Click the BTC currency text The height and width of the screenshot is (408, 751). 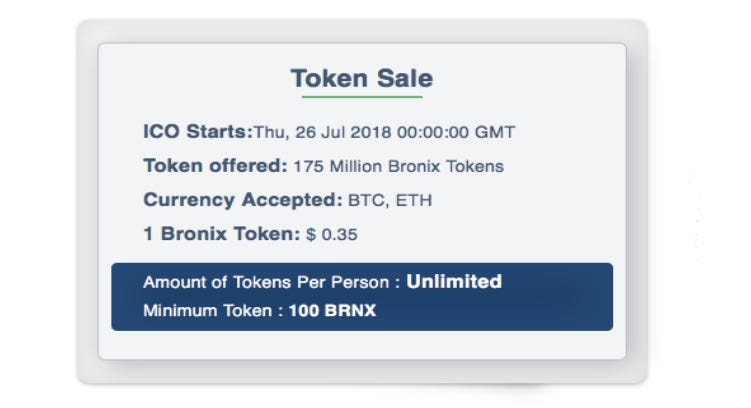click(366, 201)
